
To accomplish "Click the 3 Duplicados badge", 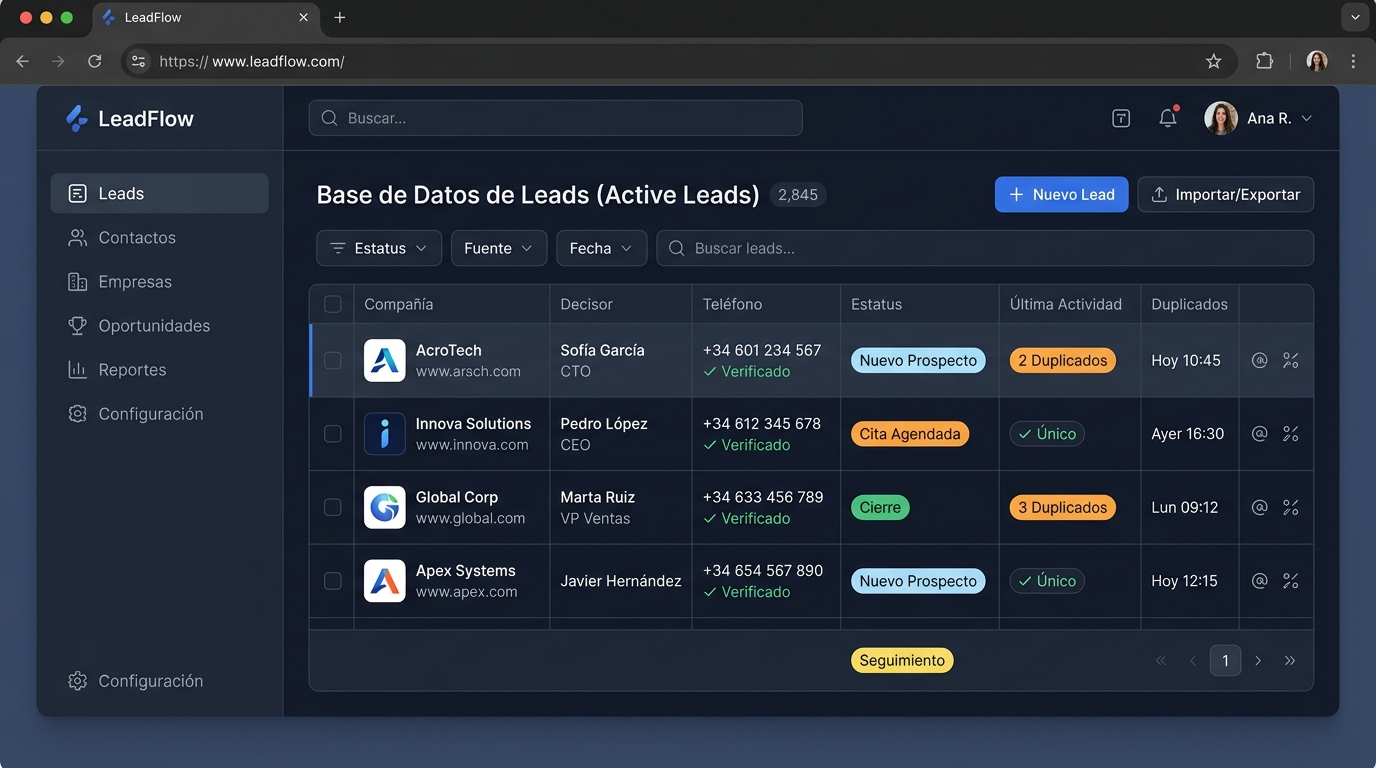I will click(x=1062, y=507).
